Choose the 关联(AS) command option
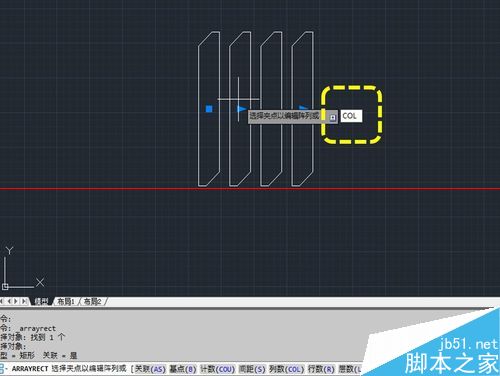500x376 pixels. pos(150,369)
